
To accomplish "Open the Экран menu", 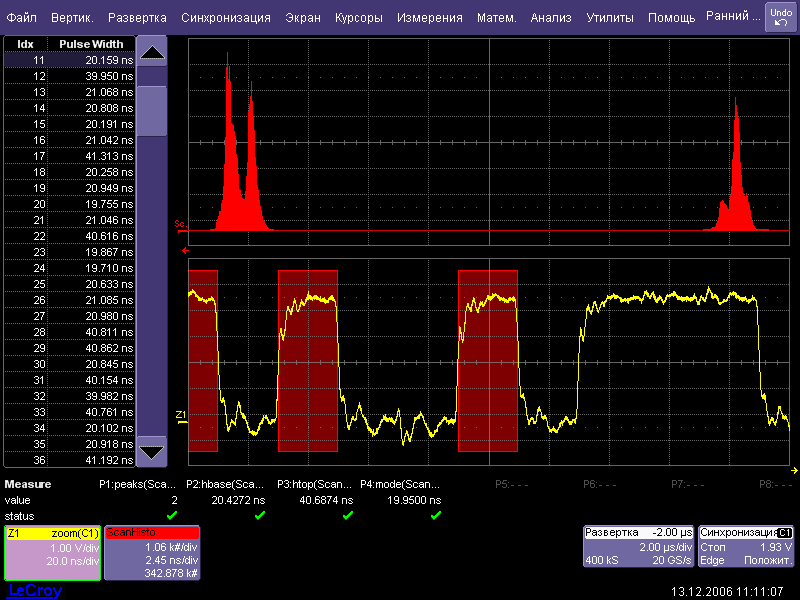I will pos(303,18).
